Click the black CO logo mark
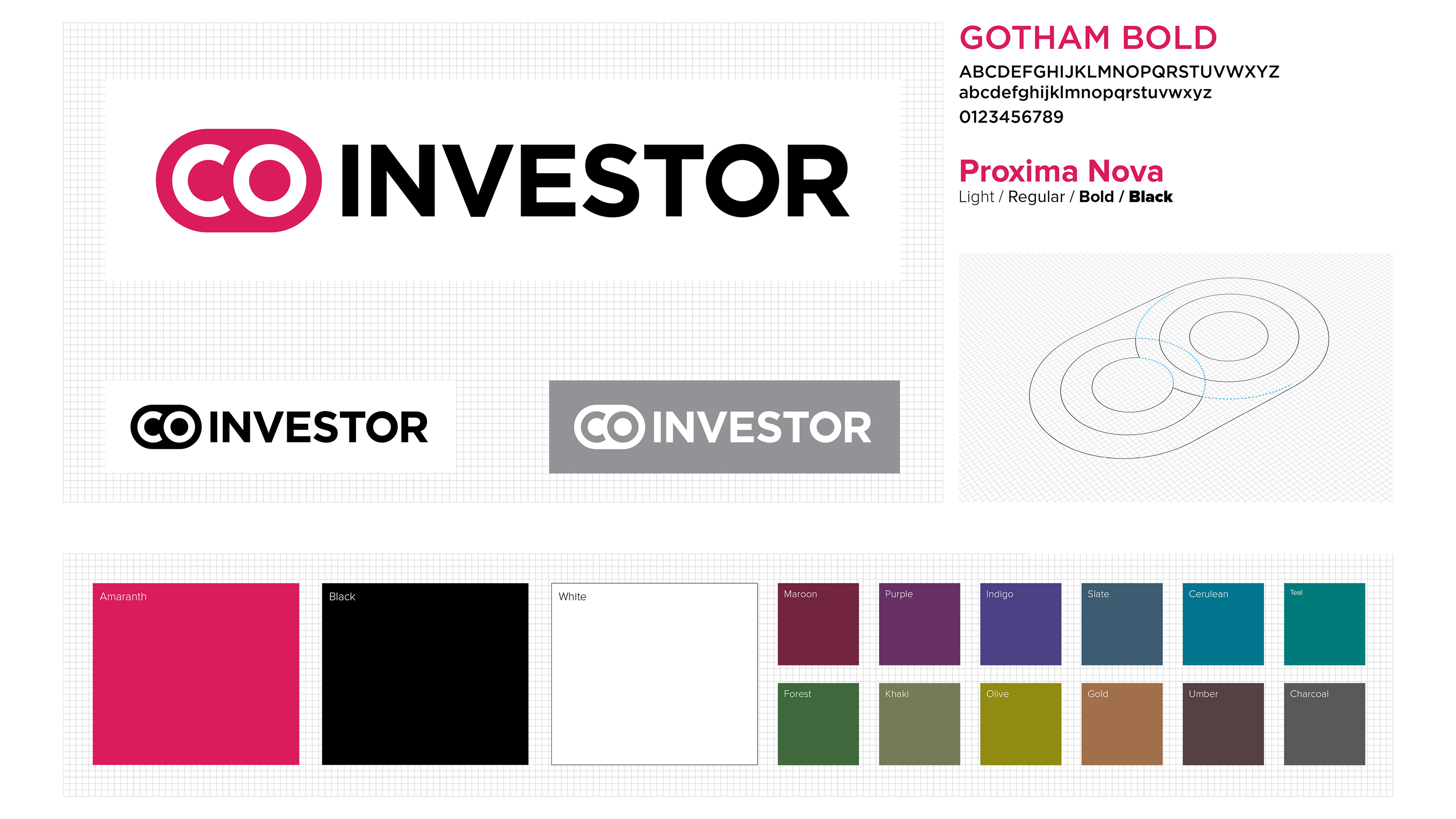1456x819 pixels. coord(166,427)
